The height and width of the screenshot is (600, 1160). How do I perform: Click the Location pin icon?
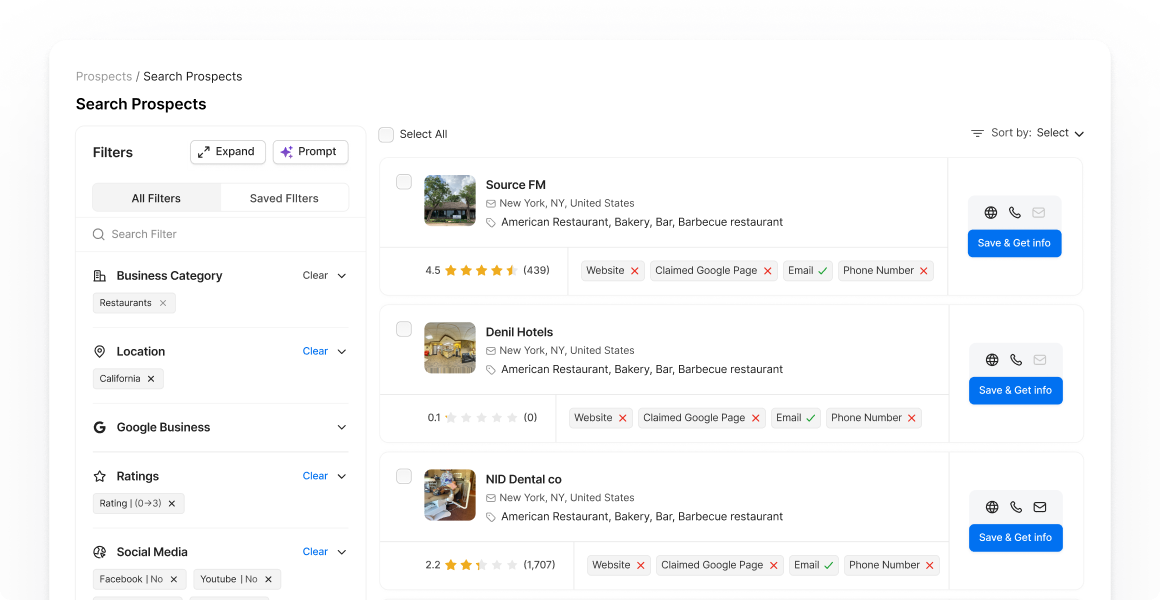coord(99,351)
